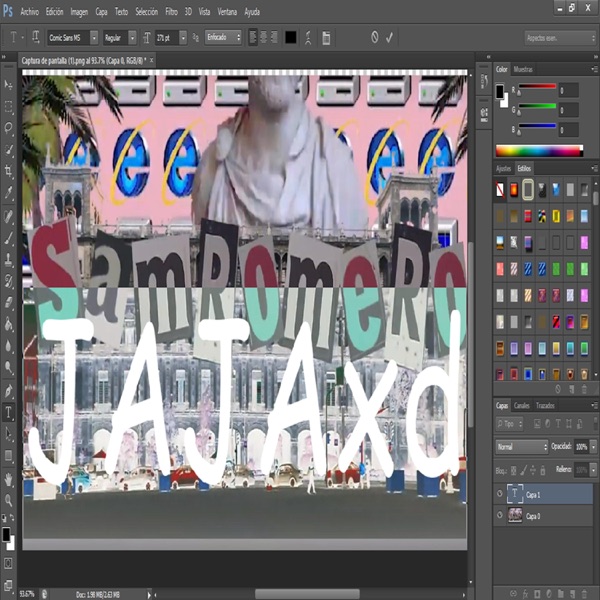Switch to the Muestras tab
Image resolution: width=600 pixels, height=600 pixels.
523,69
